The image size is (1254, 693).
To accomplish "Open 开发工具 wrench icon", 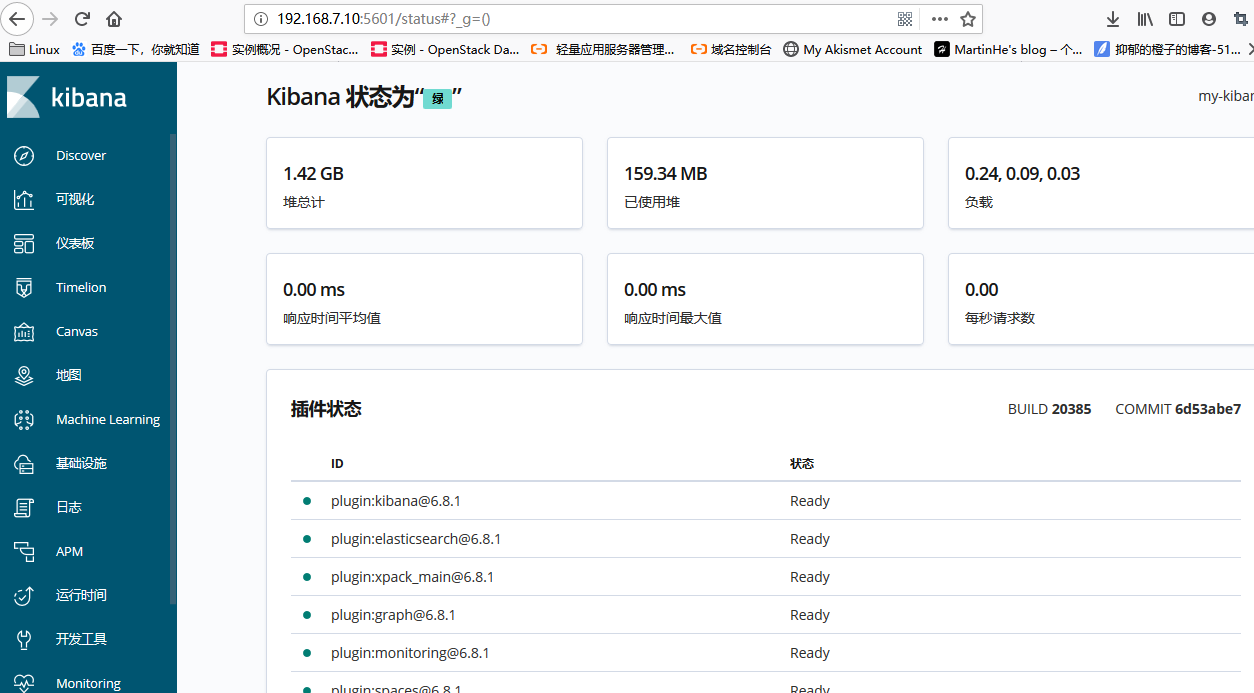I will [x=24, y=640].
